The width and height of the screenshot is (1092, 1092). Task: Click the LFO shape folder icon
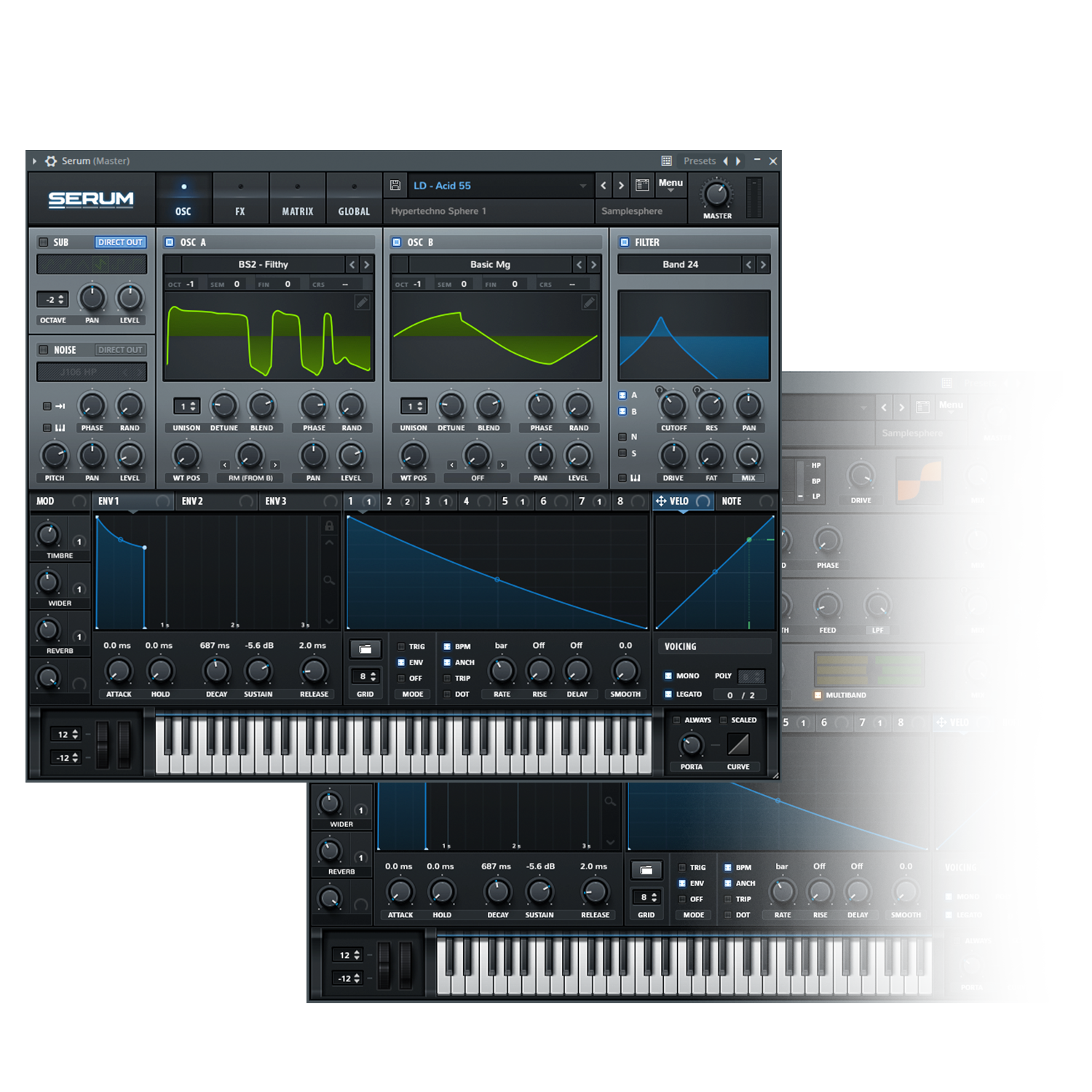click(x=365, y=649)
